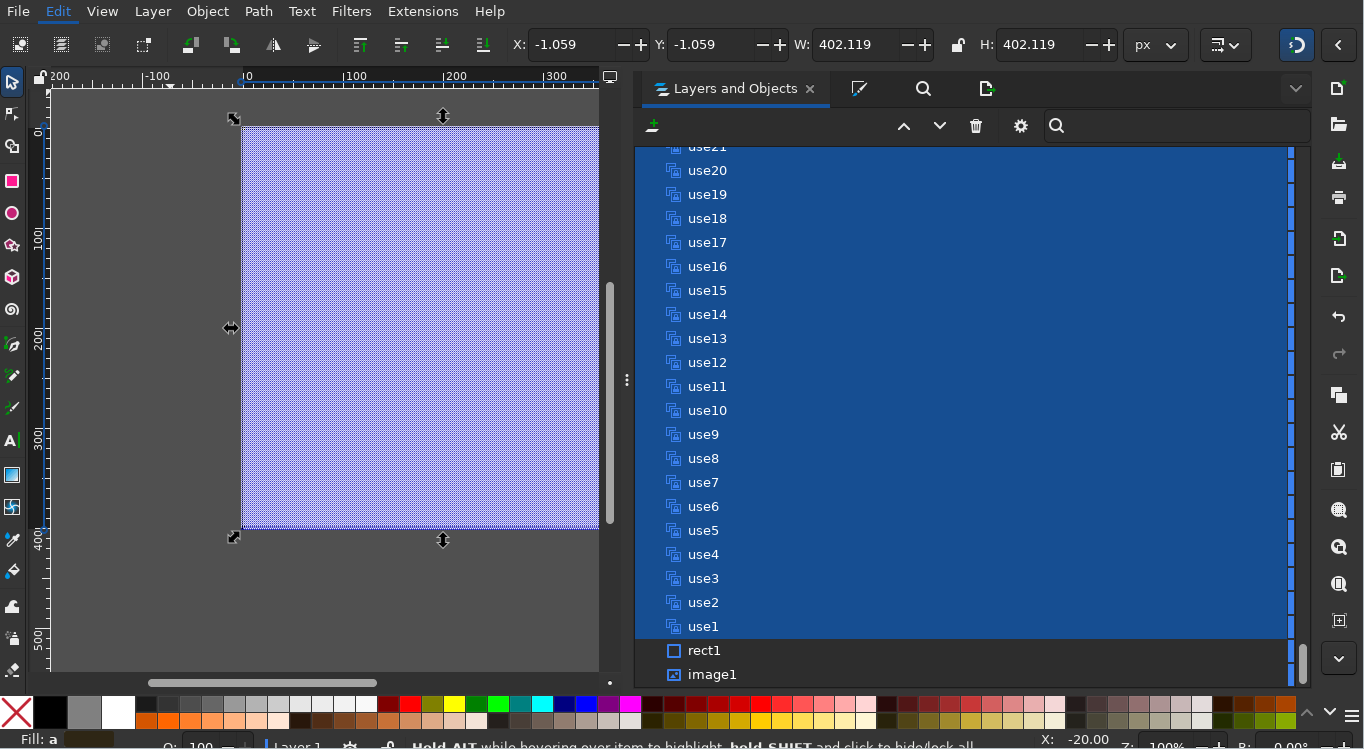Add a new layer

click(x=653, y=126)
